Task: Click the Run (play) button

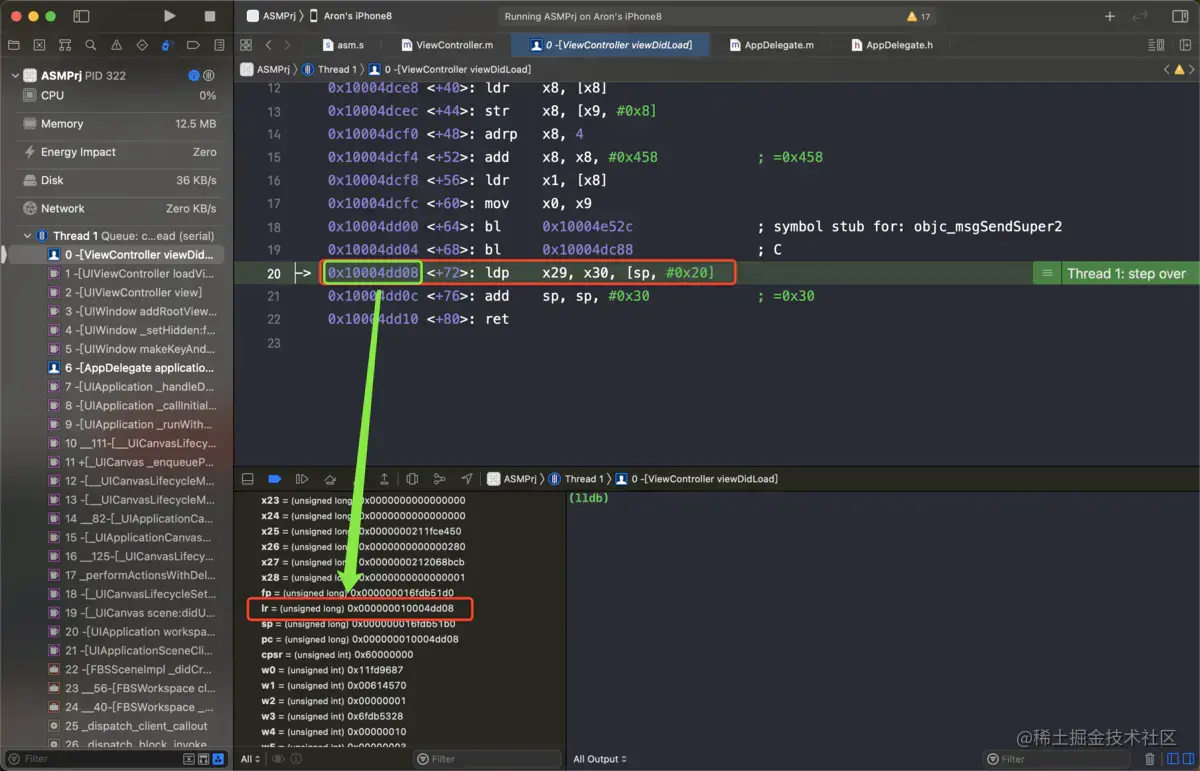Action: click(x=170, y=16)
